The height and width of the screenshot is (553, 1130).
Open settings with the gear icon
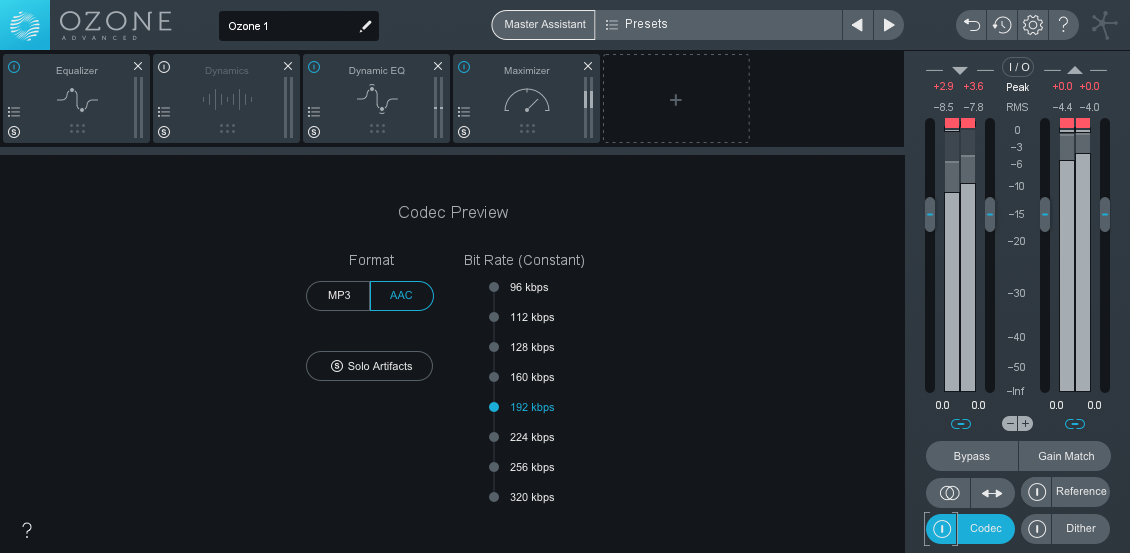pos(1033,25)
